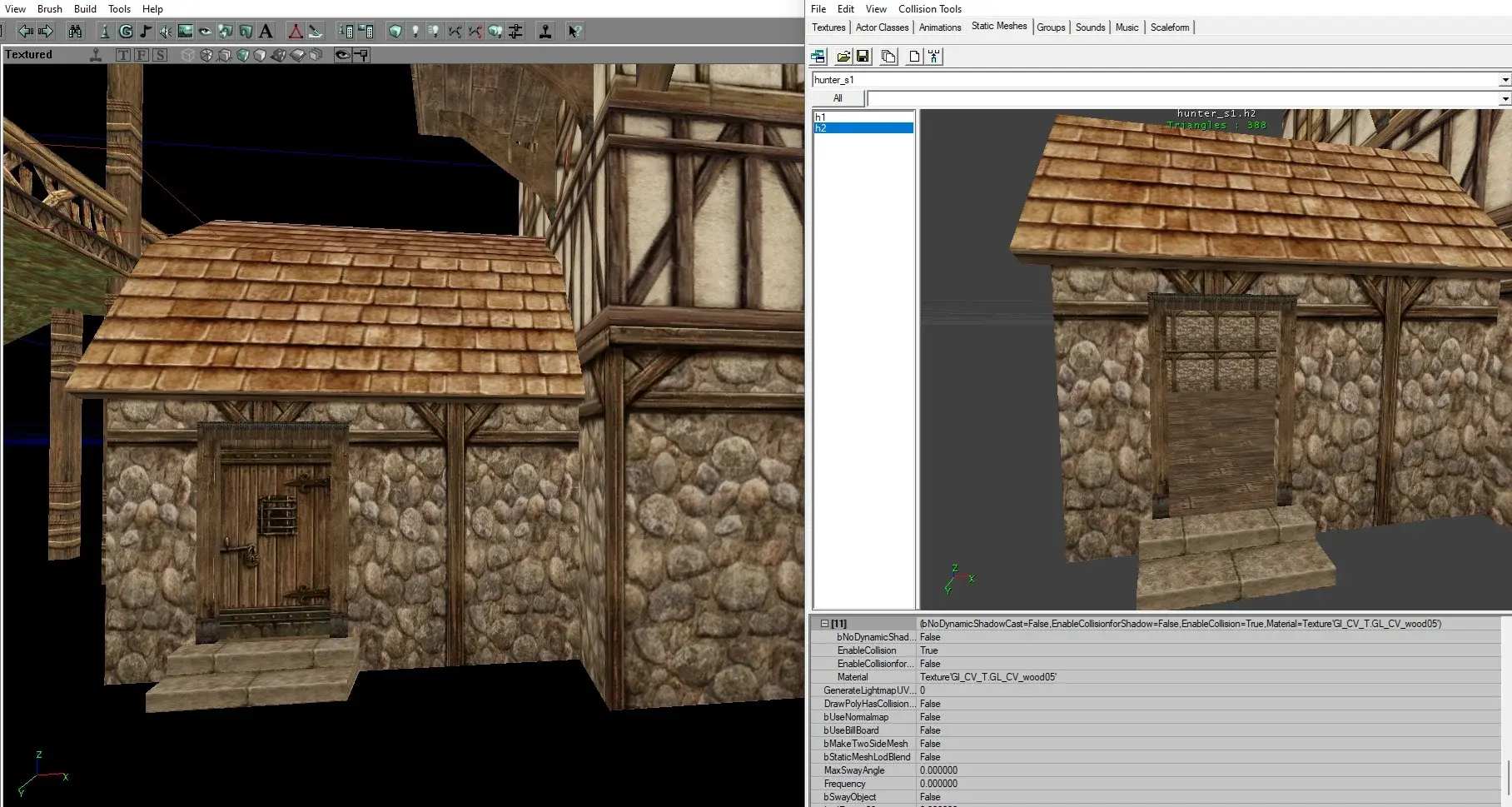Switch viewport to Top view T button
Screen dimensions: 1512x807
click(x=123, y=55)
